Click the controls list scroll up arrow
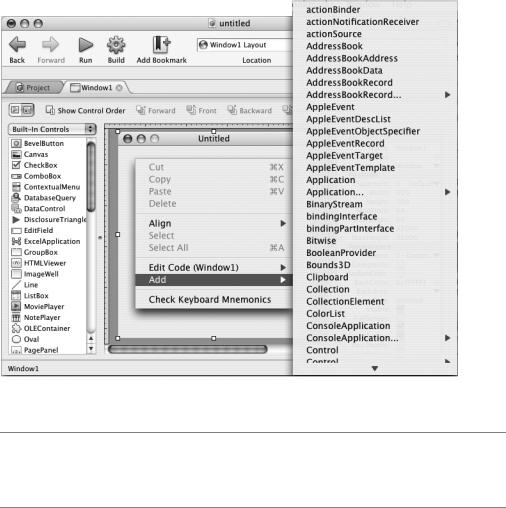The height and width of the screenshot is (508, 506). click(91, 339)
